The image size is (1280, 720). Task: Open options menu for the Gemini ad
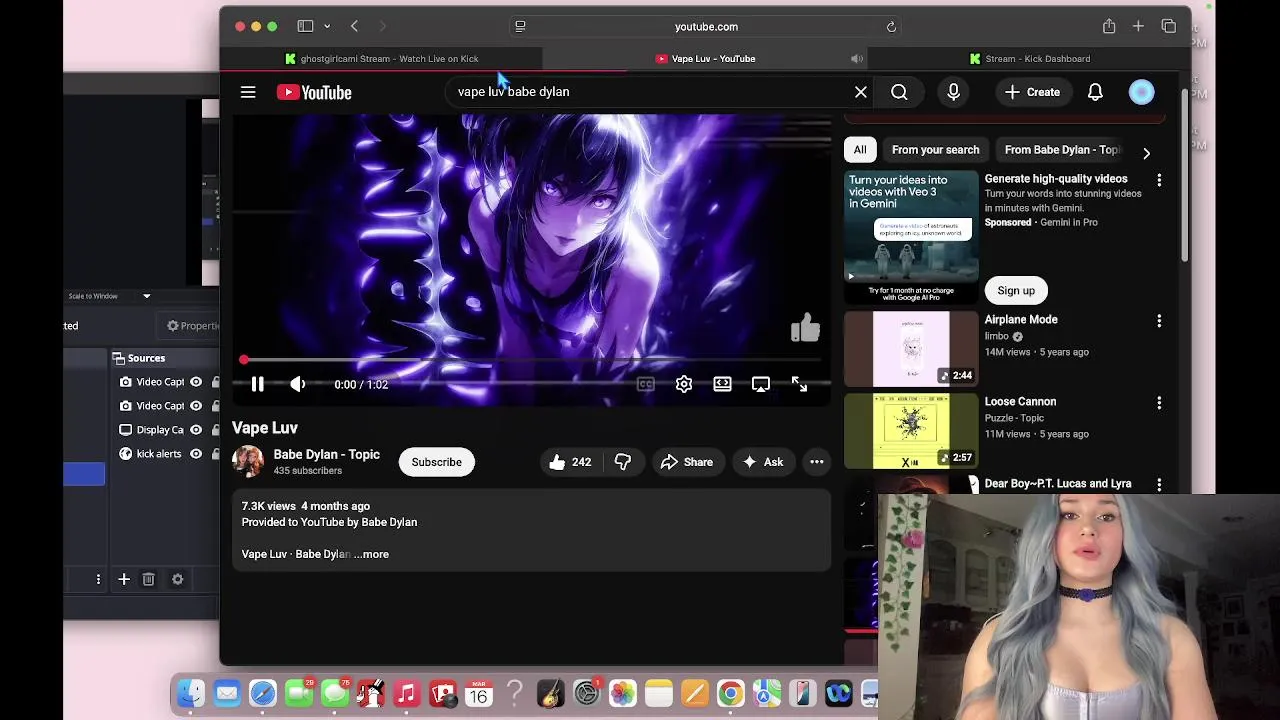[1159, 180]
